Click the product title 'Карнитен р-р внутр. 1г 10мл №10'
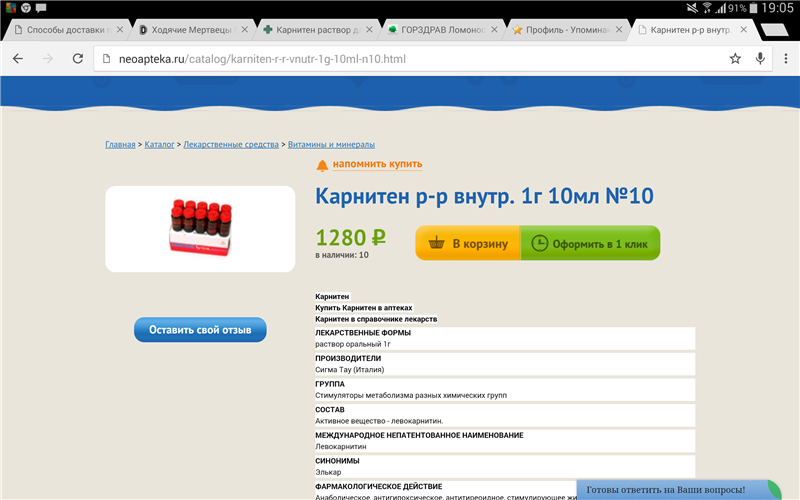Viewport: 800px width, 500px height. coord(484,196)
